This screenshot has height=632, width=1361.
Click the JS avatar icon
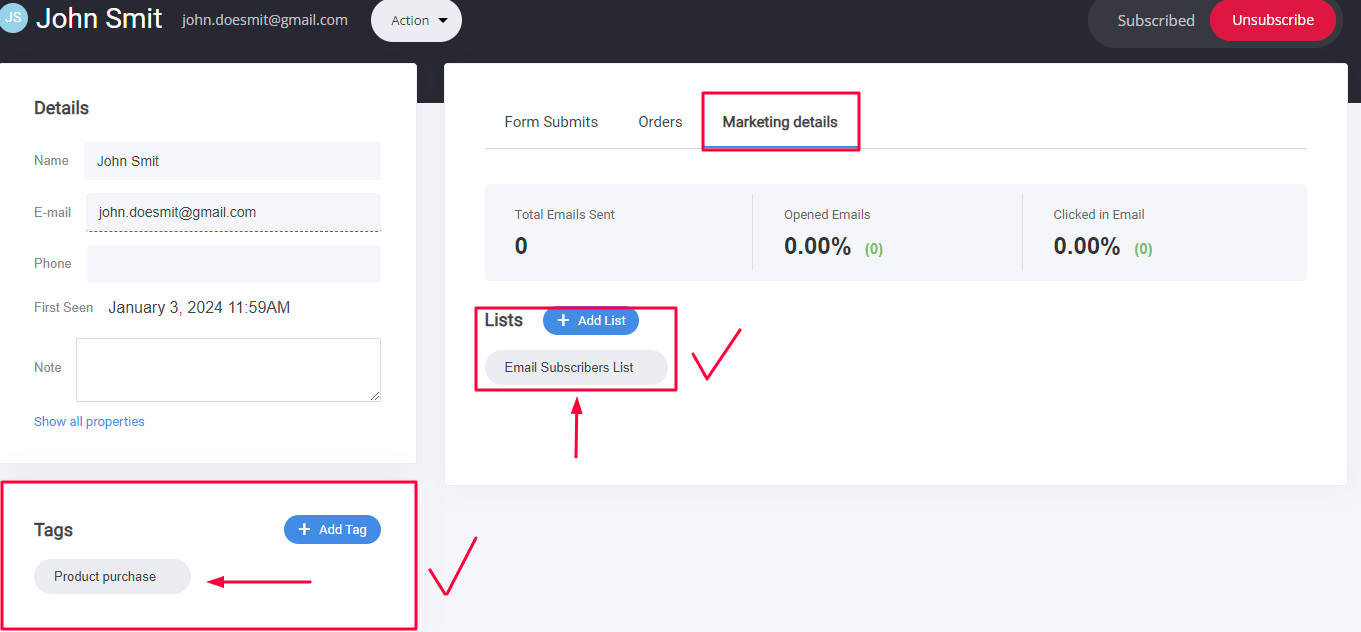pos(13,17)
